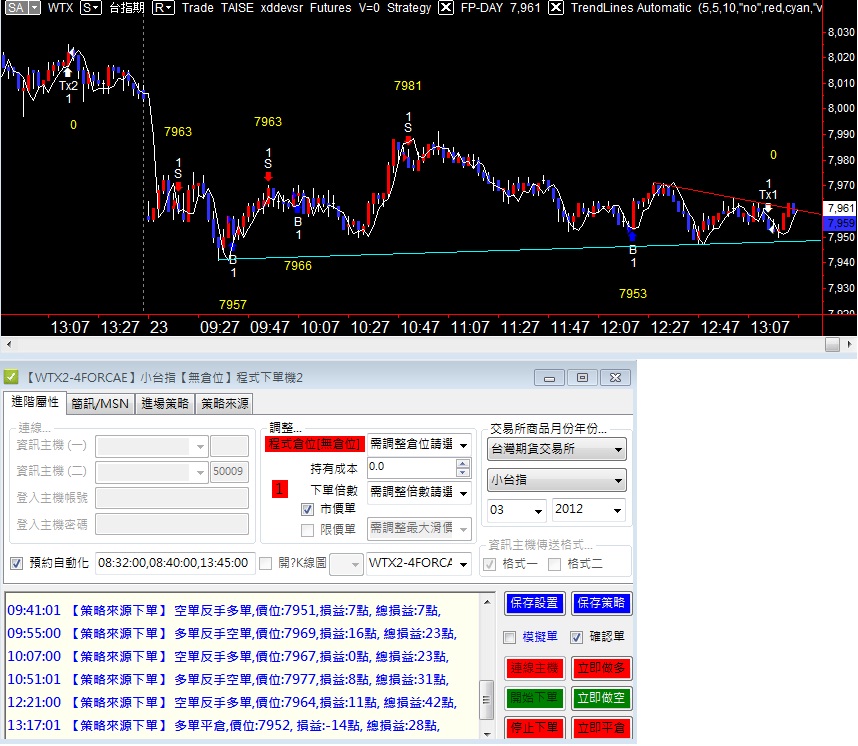Image resolution: width=858 pixels, height=746 pixels.
Task: Toggle the 格式二 checkbox
Action: 554,564
